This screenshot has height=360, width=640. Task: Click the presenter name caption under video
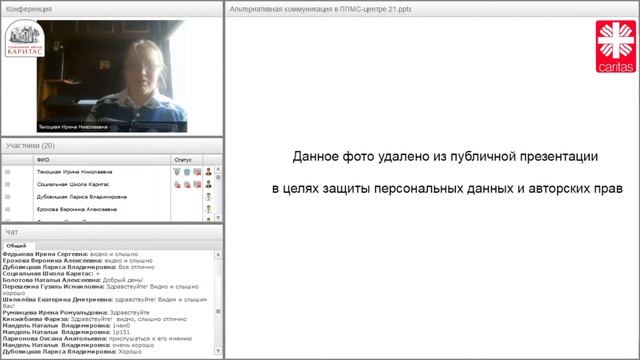pyautogui.click(x=73, y=127)
